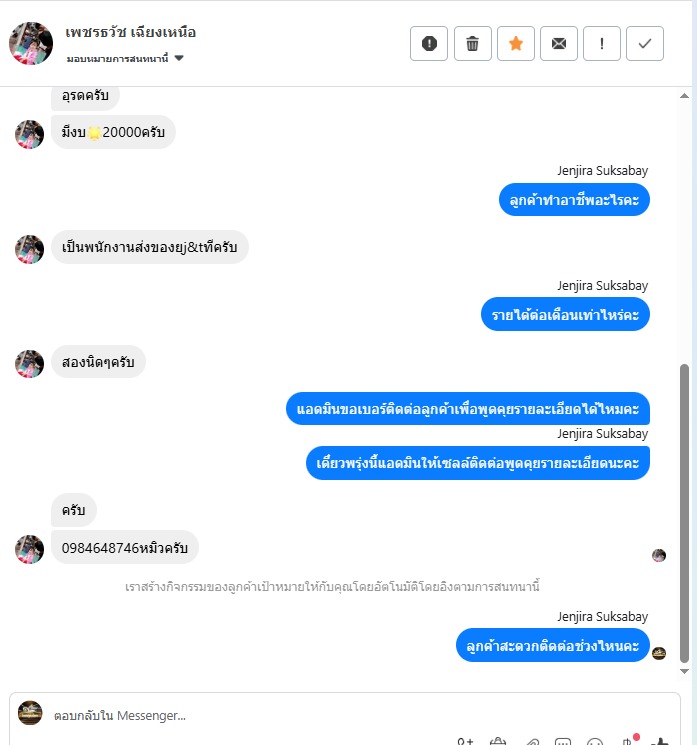Mark conversation as spam with alert icon

(429, 44)
